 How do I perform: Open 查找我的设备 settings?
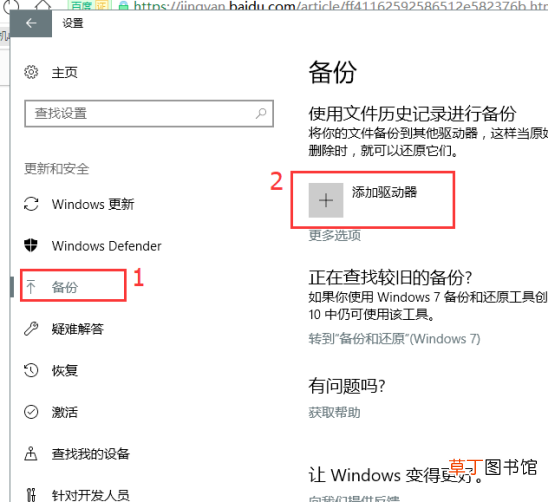[91, 454]
